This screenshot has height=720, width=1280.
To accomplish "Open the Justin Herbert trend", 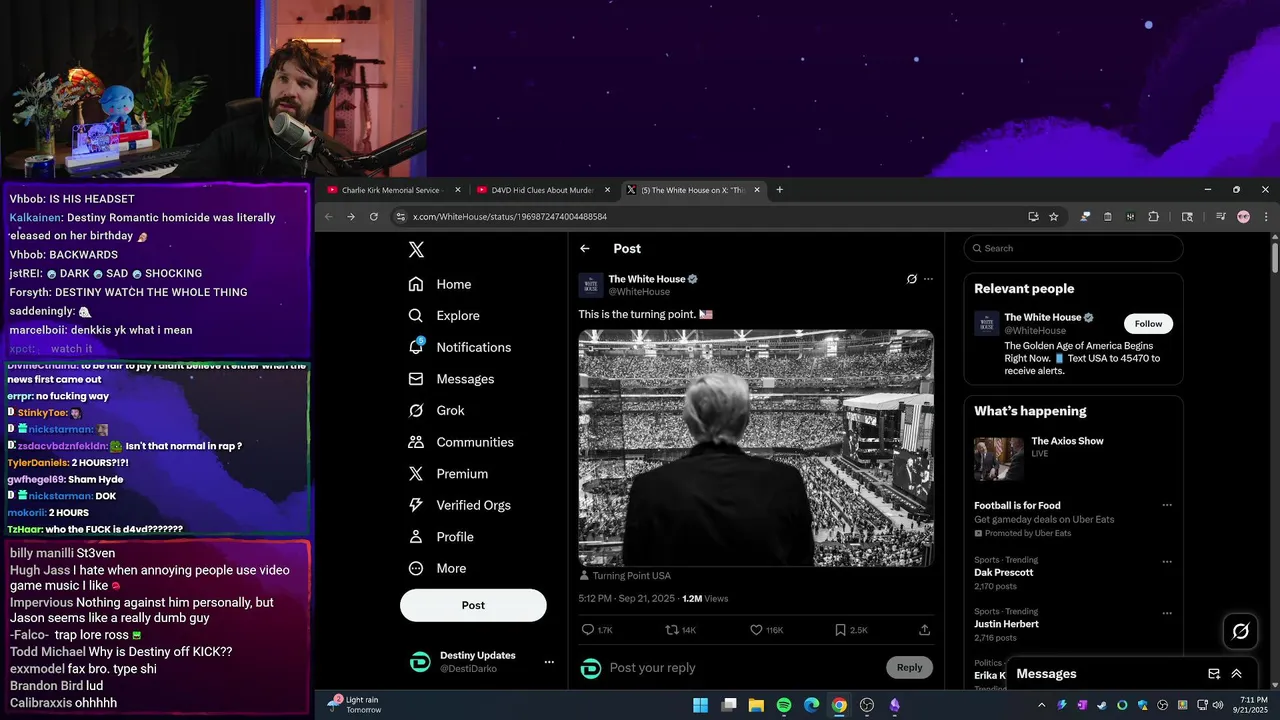I will point(1006,624).
